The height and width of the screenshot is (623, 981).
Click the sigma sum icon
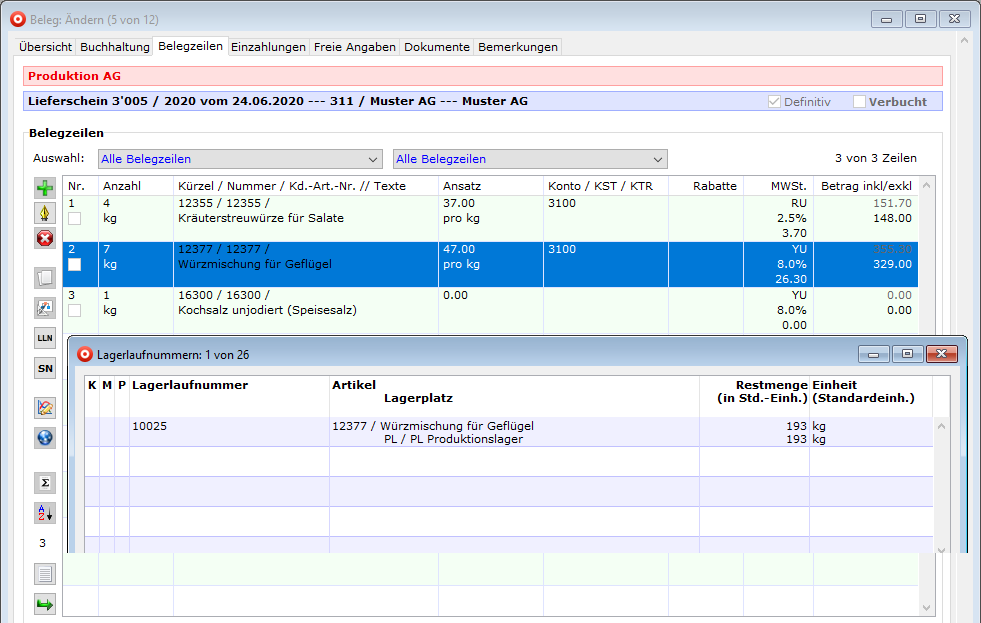[45, 483]
